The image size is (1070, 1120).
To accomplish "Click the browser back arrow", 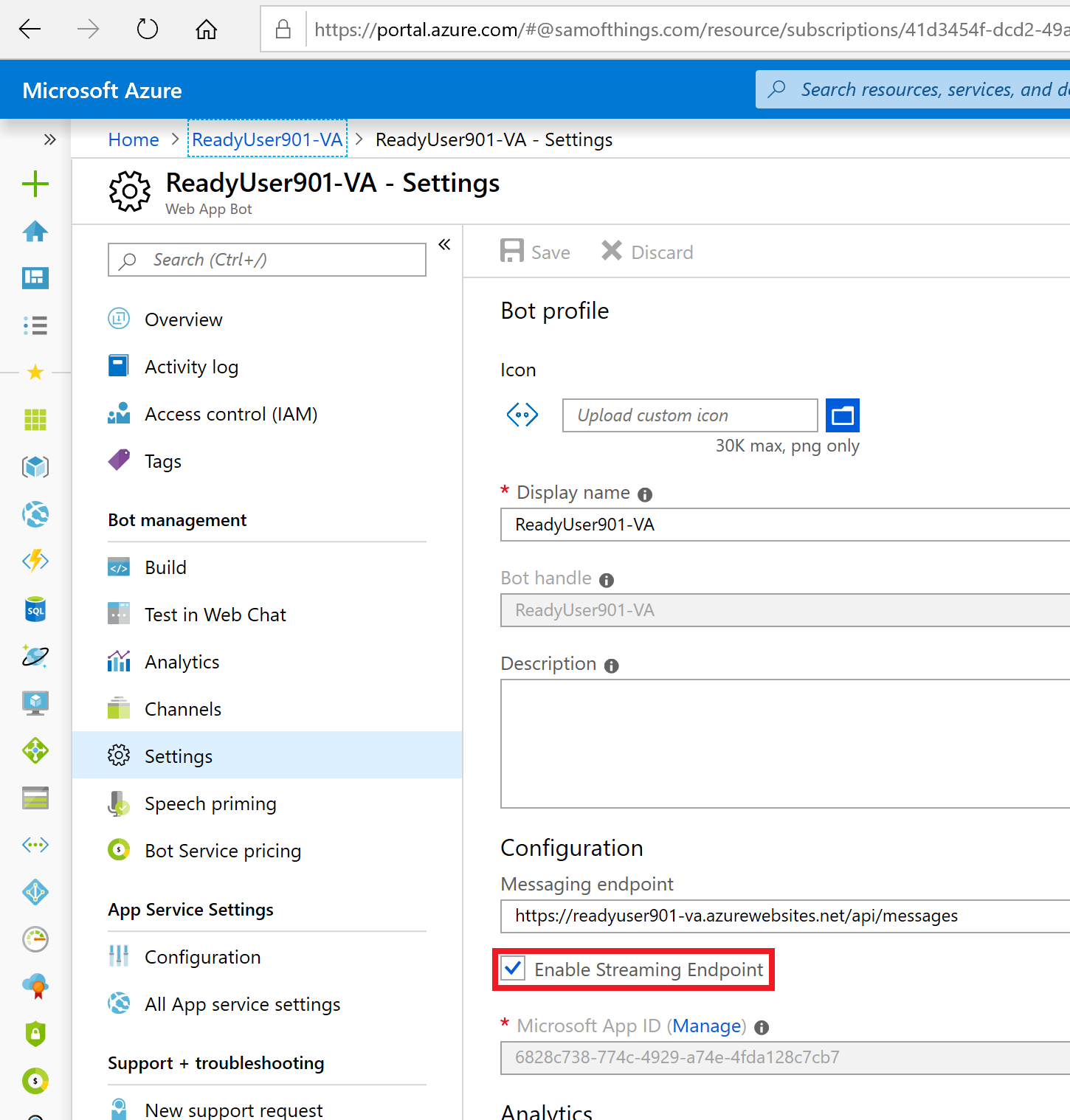I will [x=30, y=30].
